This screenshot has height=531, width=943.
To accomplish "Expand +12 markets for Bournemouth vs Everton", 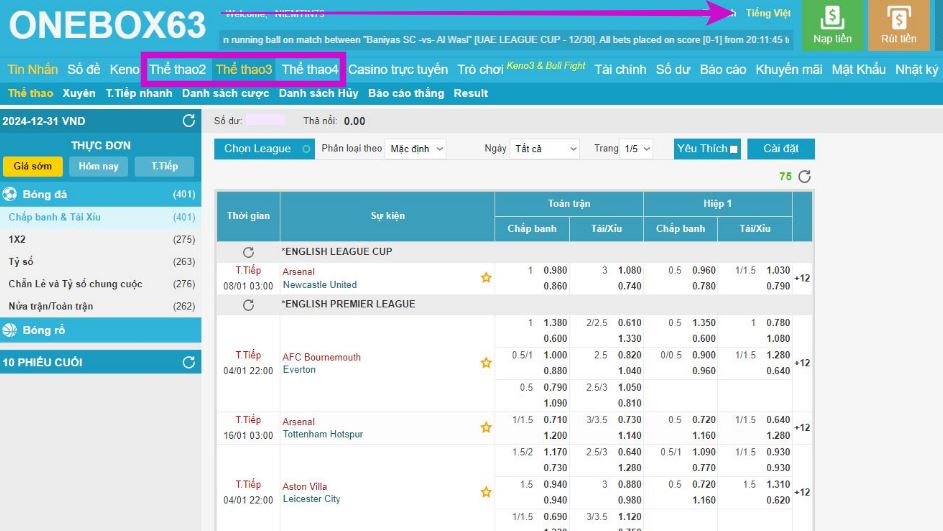I will (x=802, y=363).
